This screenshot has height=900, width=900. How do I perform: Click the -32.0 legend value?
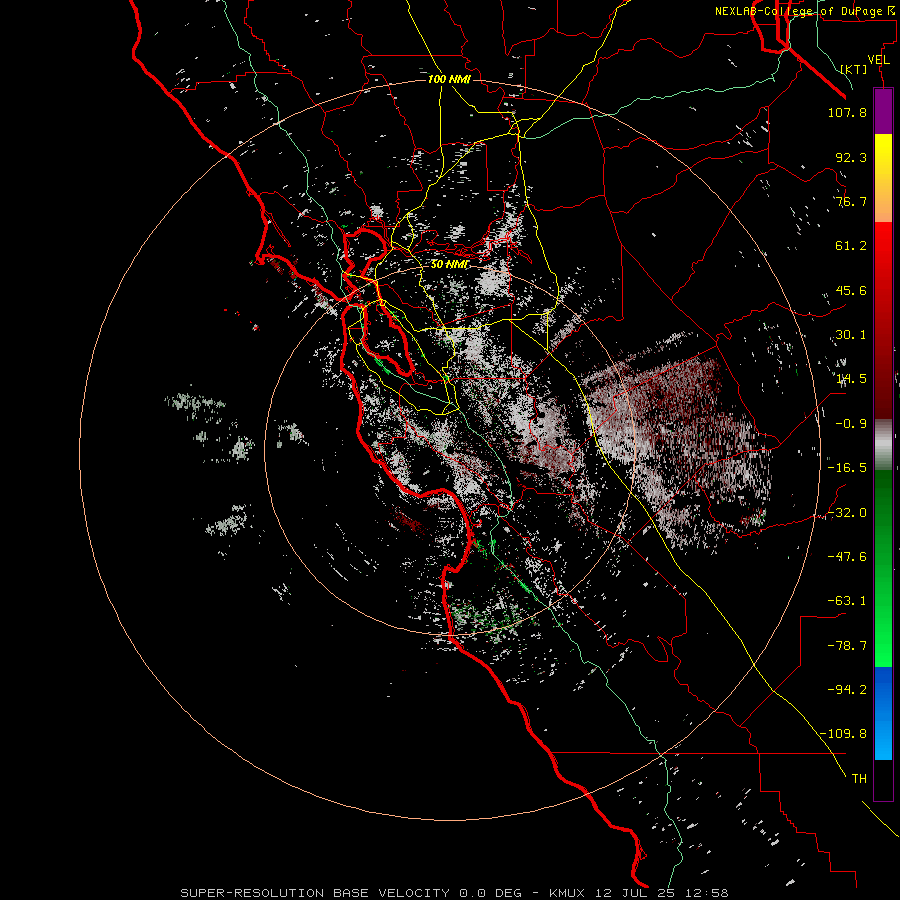(847, 513)
